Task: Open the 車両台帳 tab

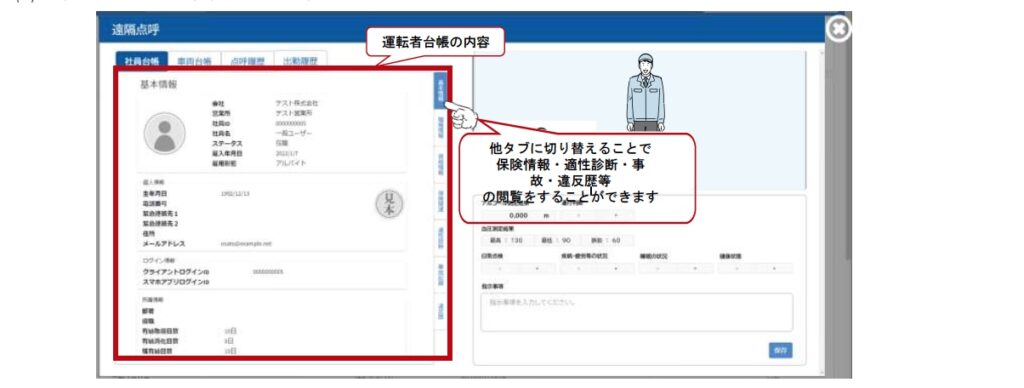Action: pyautogui.click(x=195, y=60)
